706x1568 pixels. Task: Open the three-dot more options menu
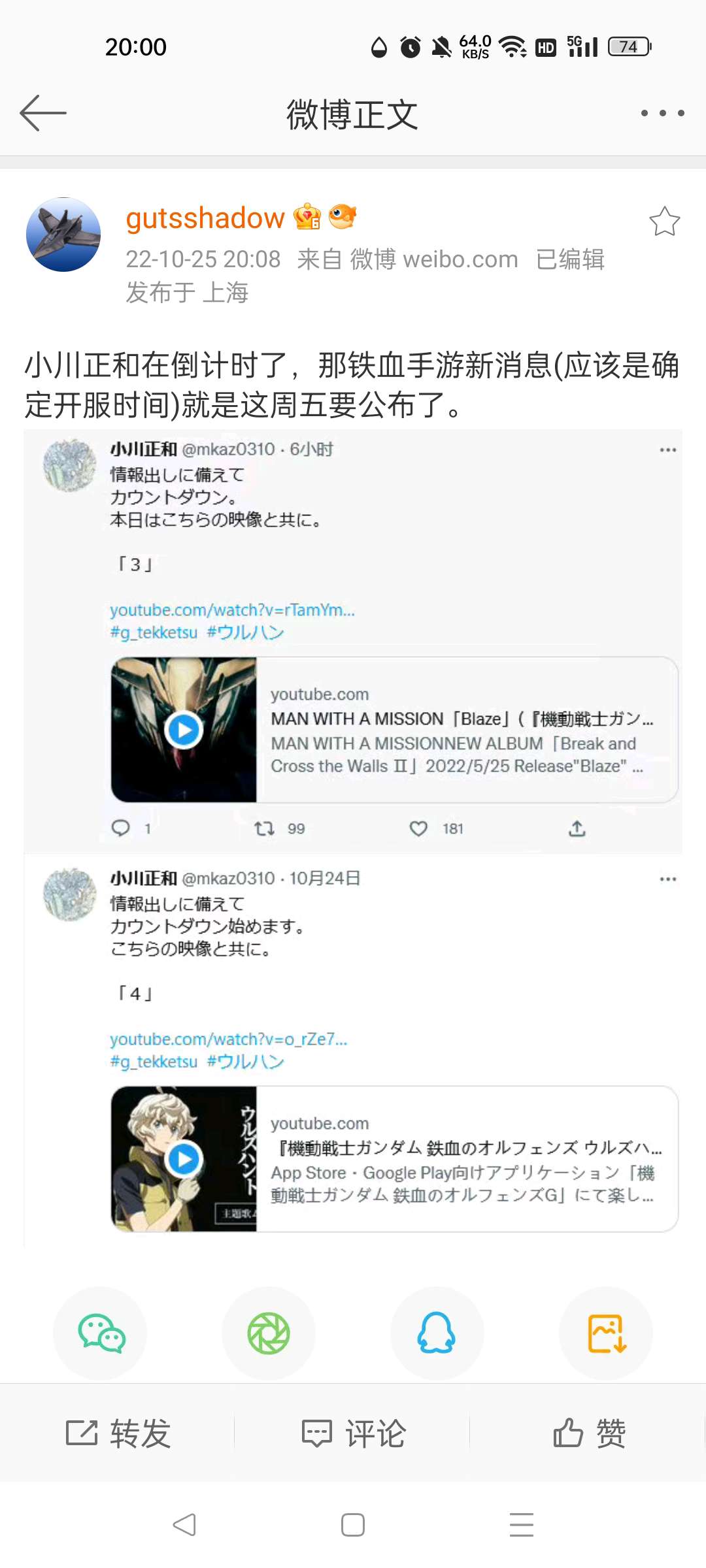tap(662, 113)
